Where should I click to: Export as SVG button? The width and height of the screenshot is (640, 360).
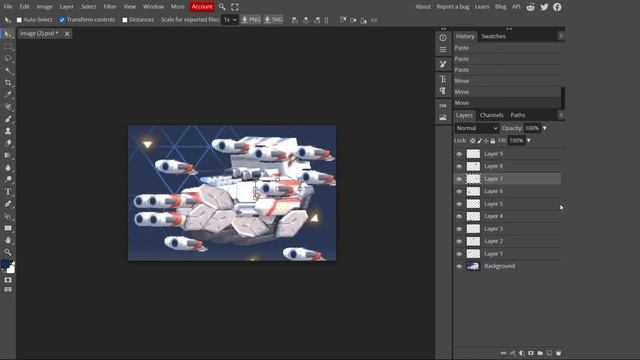[x=273, y=20]
